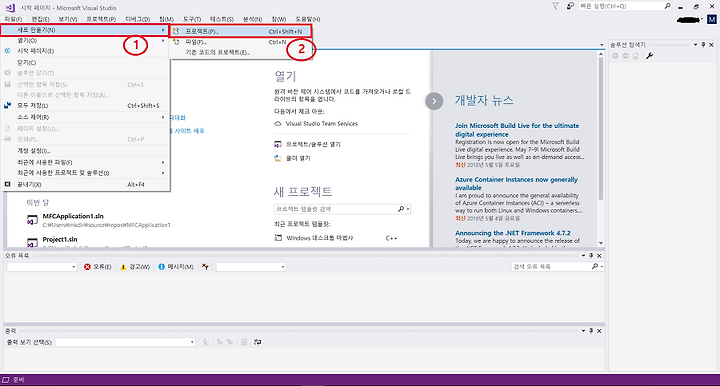The height and width of the screenshot is (386, 720).
Task: Open Solution Explorer properties wrench
Action: coord(649,56)
